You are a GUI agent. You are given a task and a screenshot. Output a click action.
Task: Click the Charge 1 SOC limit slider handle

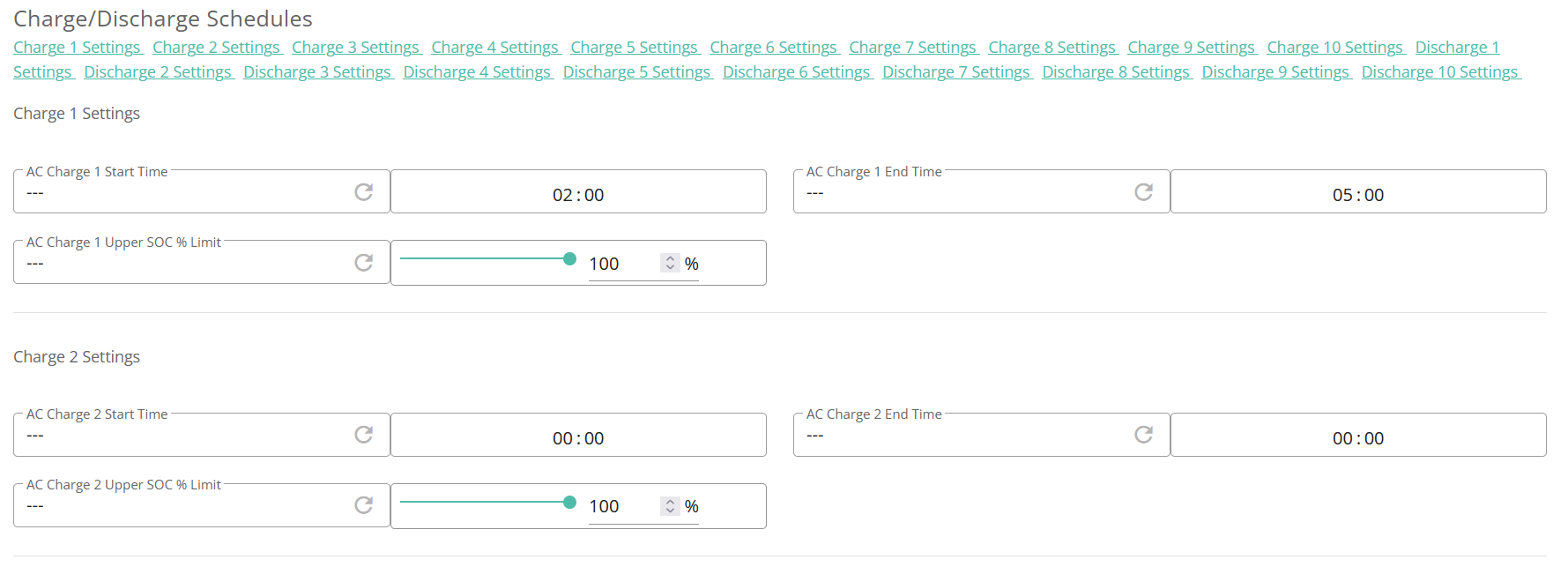[569, 258]
